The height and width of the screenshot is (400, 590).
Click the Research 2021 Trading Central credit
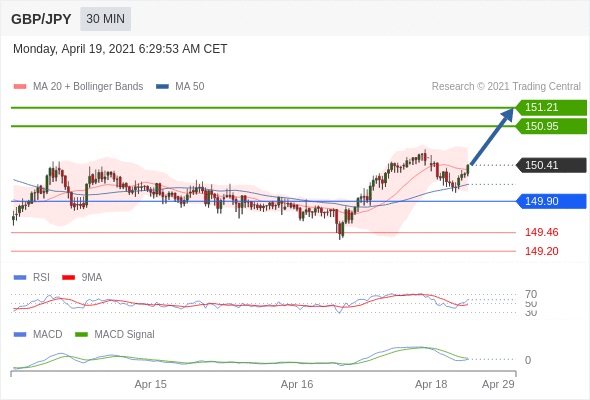[506, 87]
